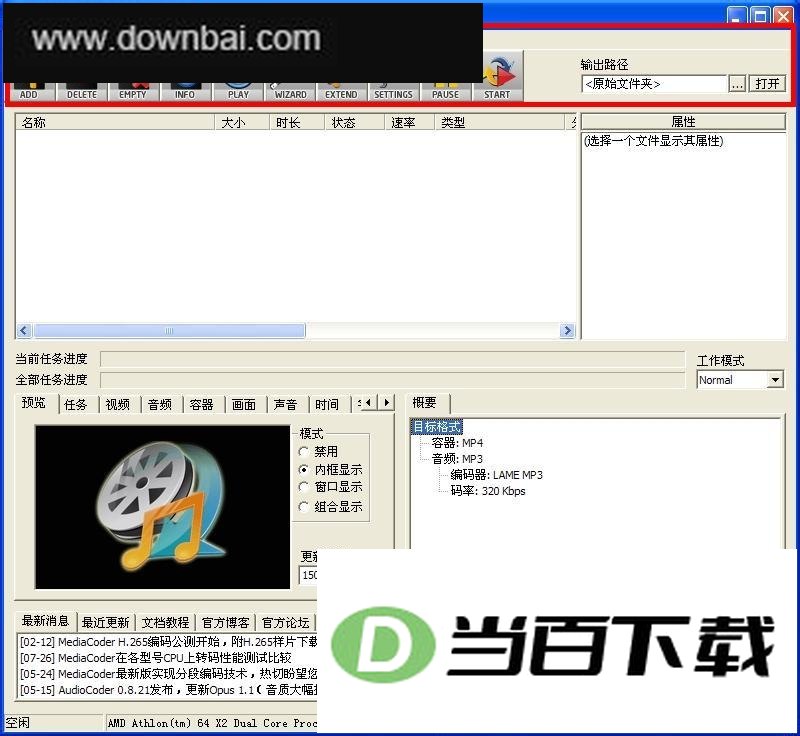This screenshot has width=800, height=736.
Task: Open the EXTEND toolbar button
Action: (341, 92)
